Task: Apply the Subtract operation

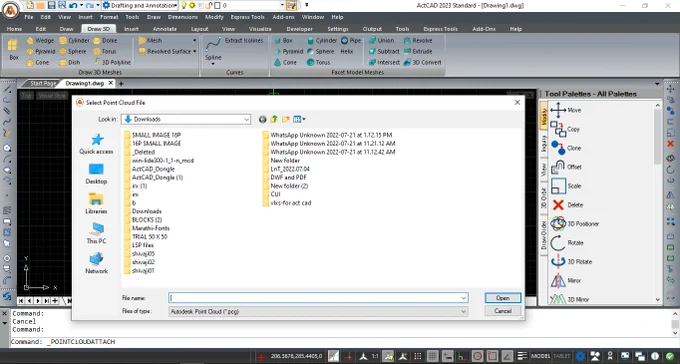Action: tap(384, 51)
